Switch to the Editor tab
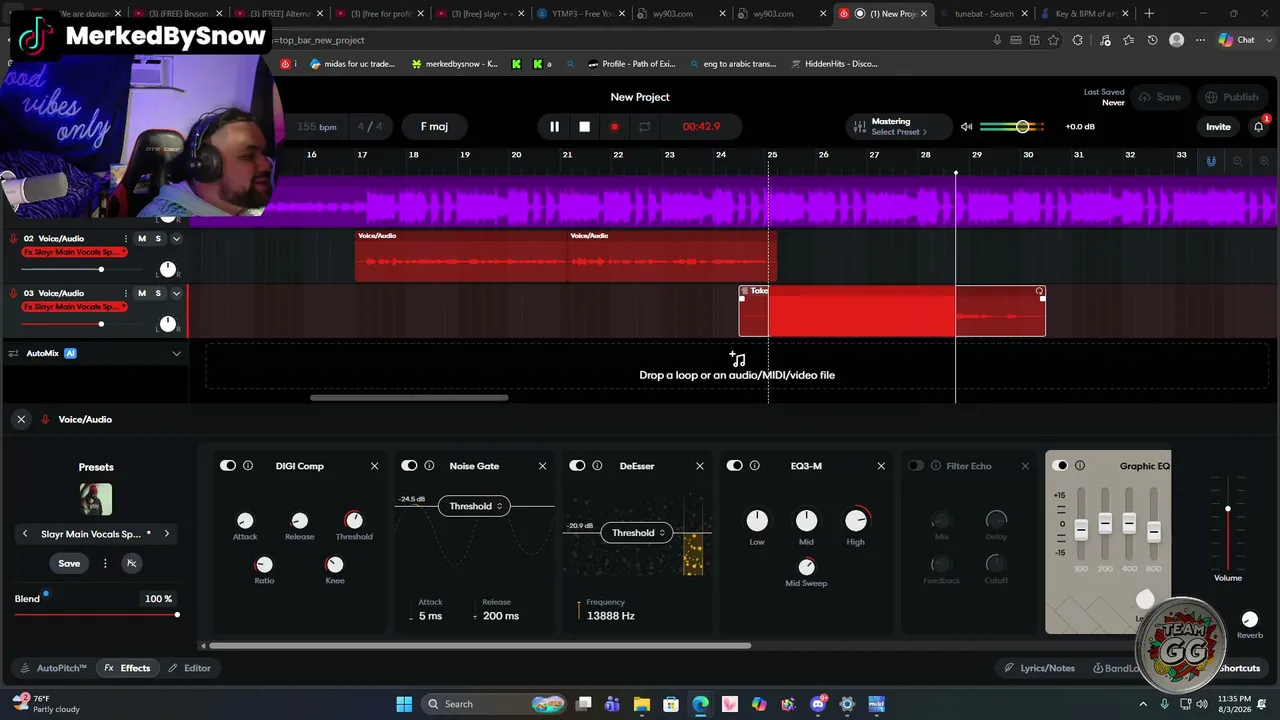 [189, 668]
